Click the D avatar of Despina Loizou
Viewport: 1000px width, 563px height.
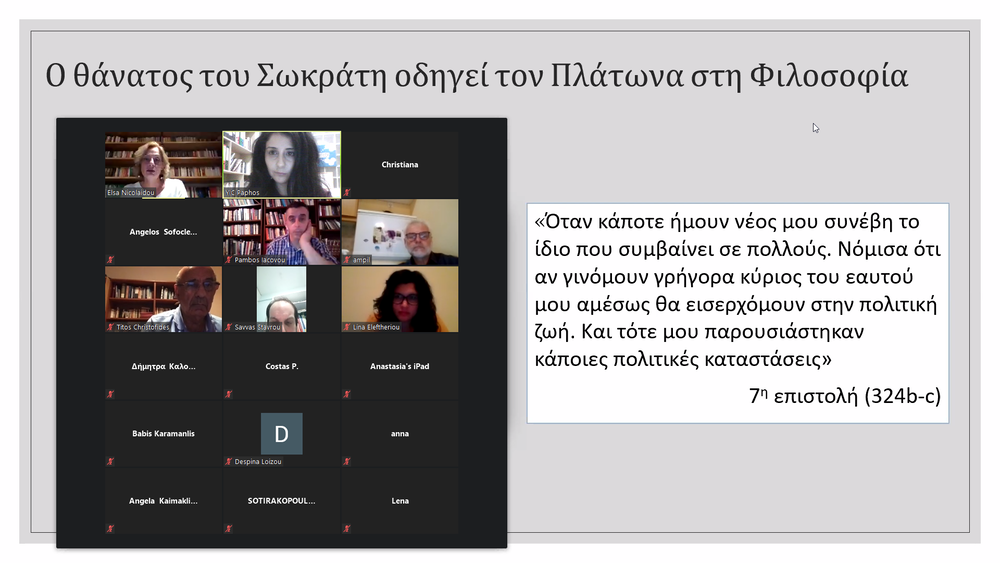[281, 434]
